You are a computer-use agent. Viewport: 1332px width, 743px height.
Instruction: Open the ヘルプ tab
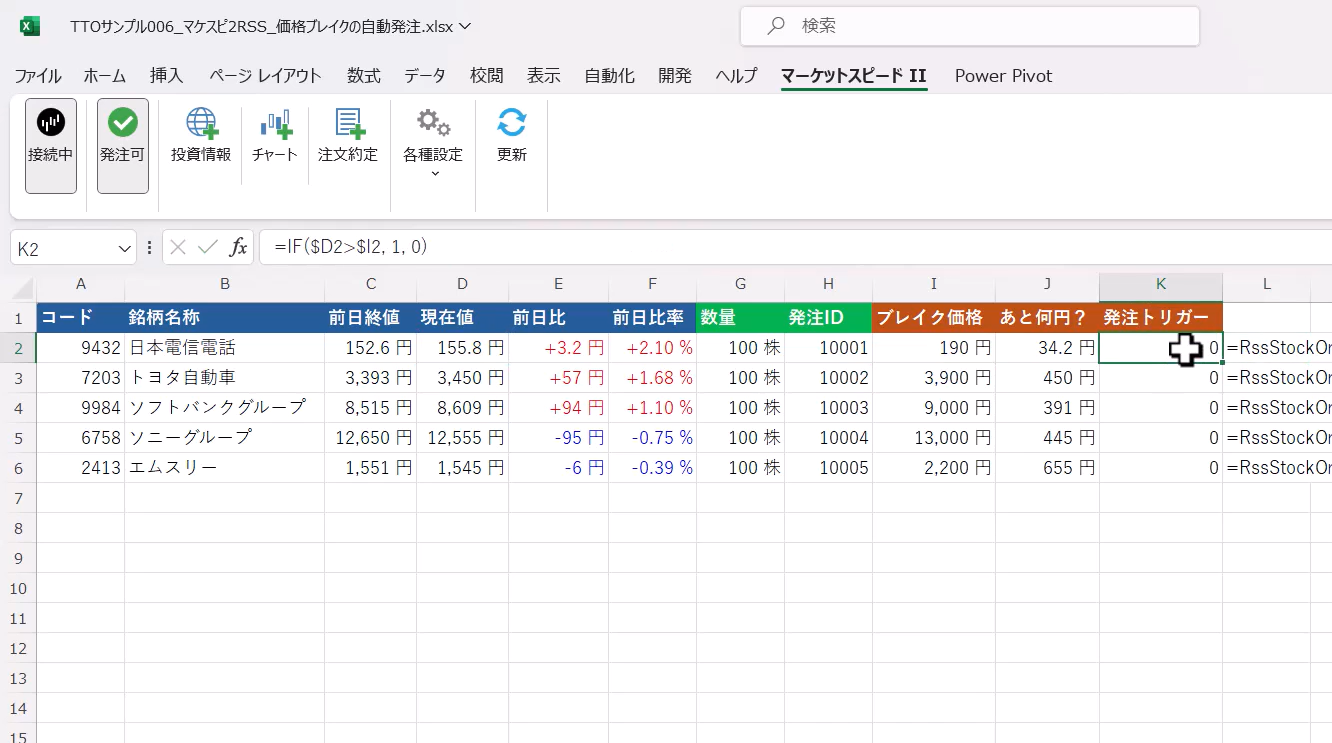(x=737, y=76)
